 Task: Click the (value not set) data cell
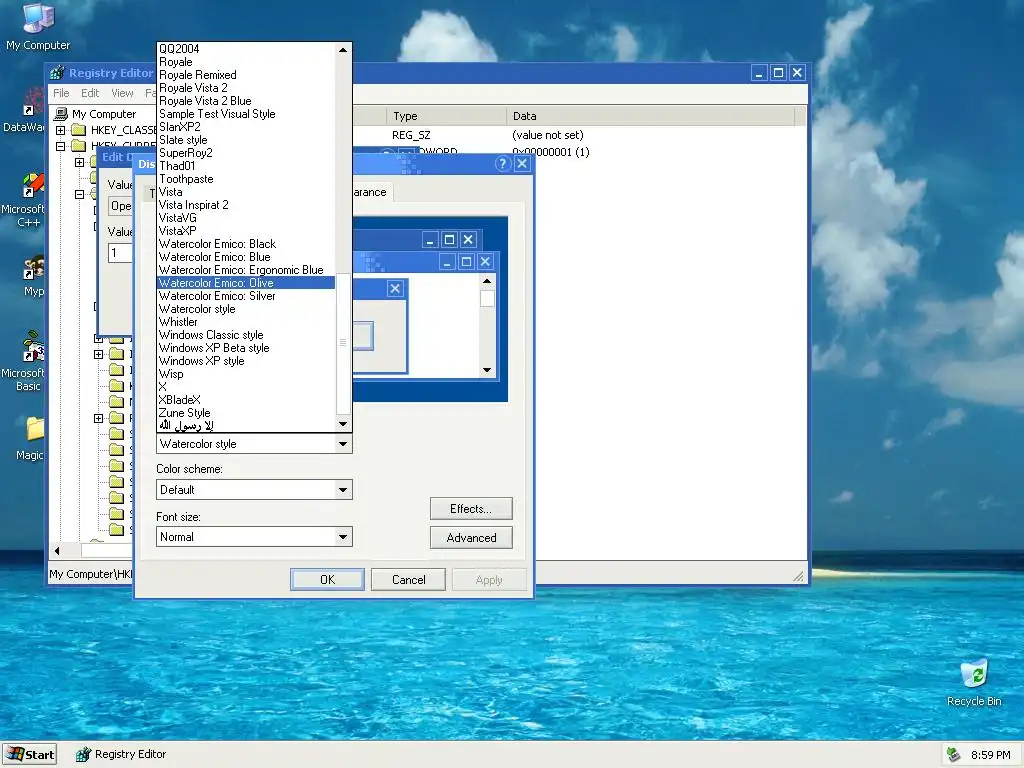(x=547, y=135)
